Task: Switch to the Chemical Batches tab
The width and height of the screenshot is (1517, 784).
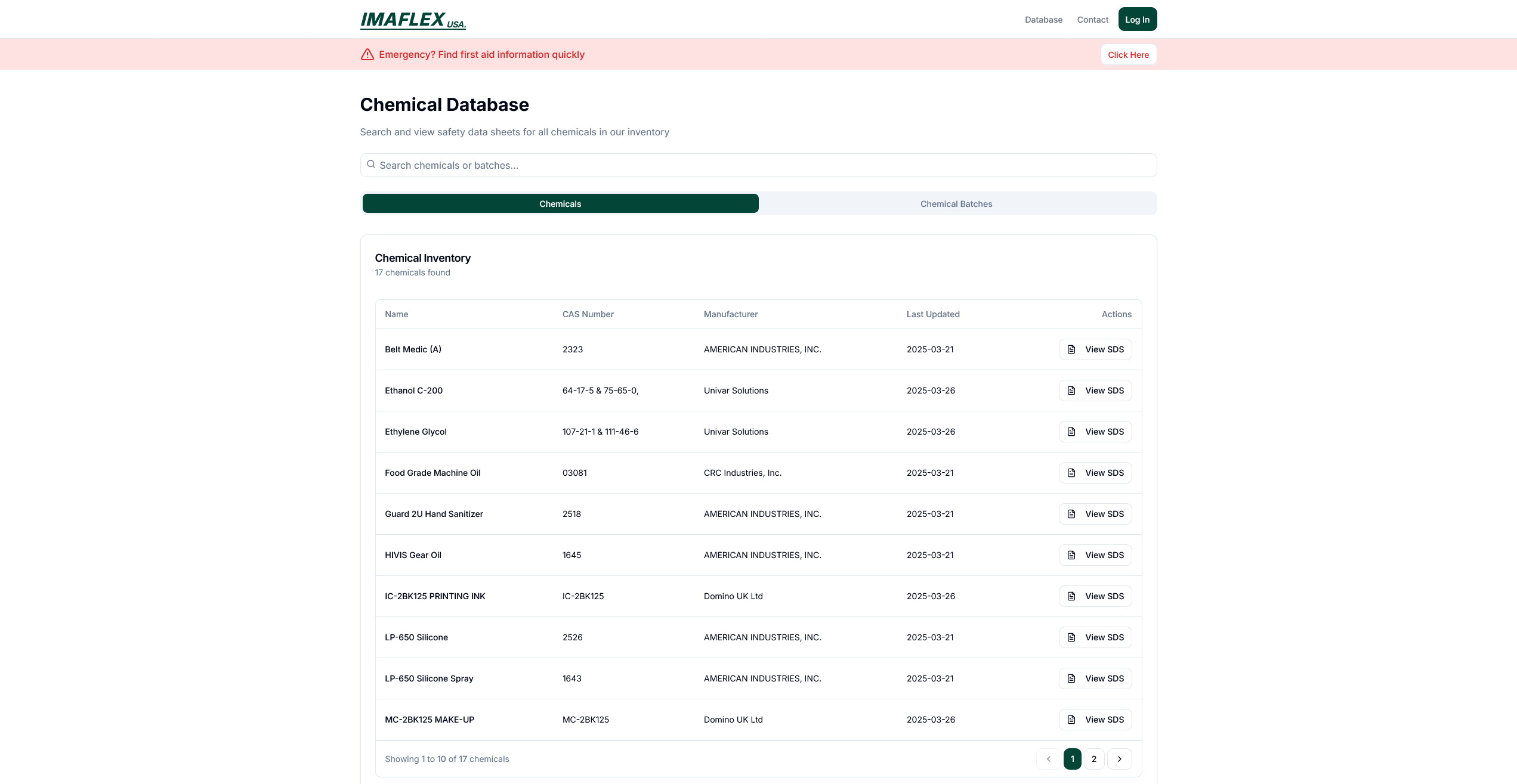Action: point(956,203)
